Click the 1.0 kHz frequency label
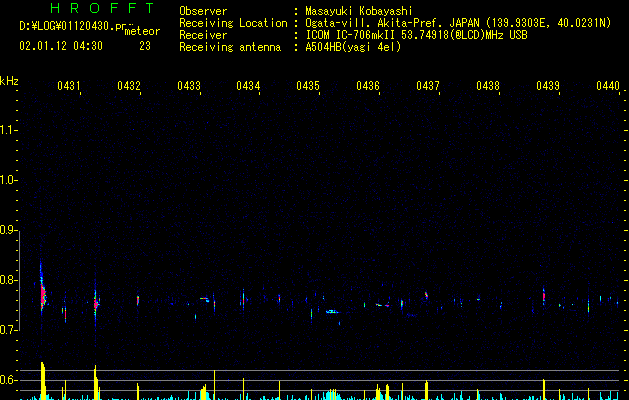 (x=7, y=180)
